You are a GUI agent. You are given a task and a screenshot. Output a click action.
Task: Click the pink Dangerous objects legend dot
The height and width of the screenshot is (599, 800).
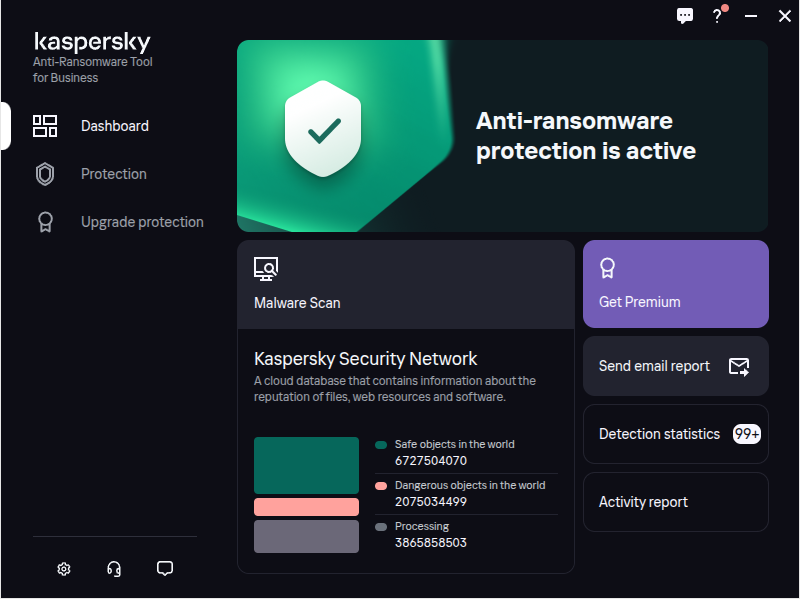(x=381, y=486)
